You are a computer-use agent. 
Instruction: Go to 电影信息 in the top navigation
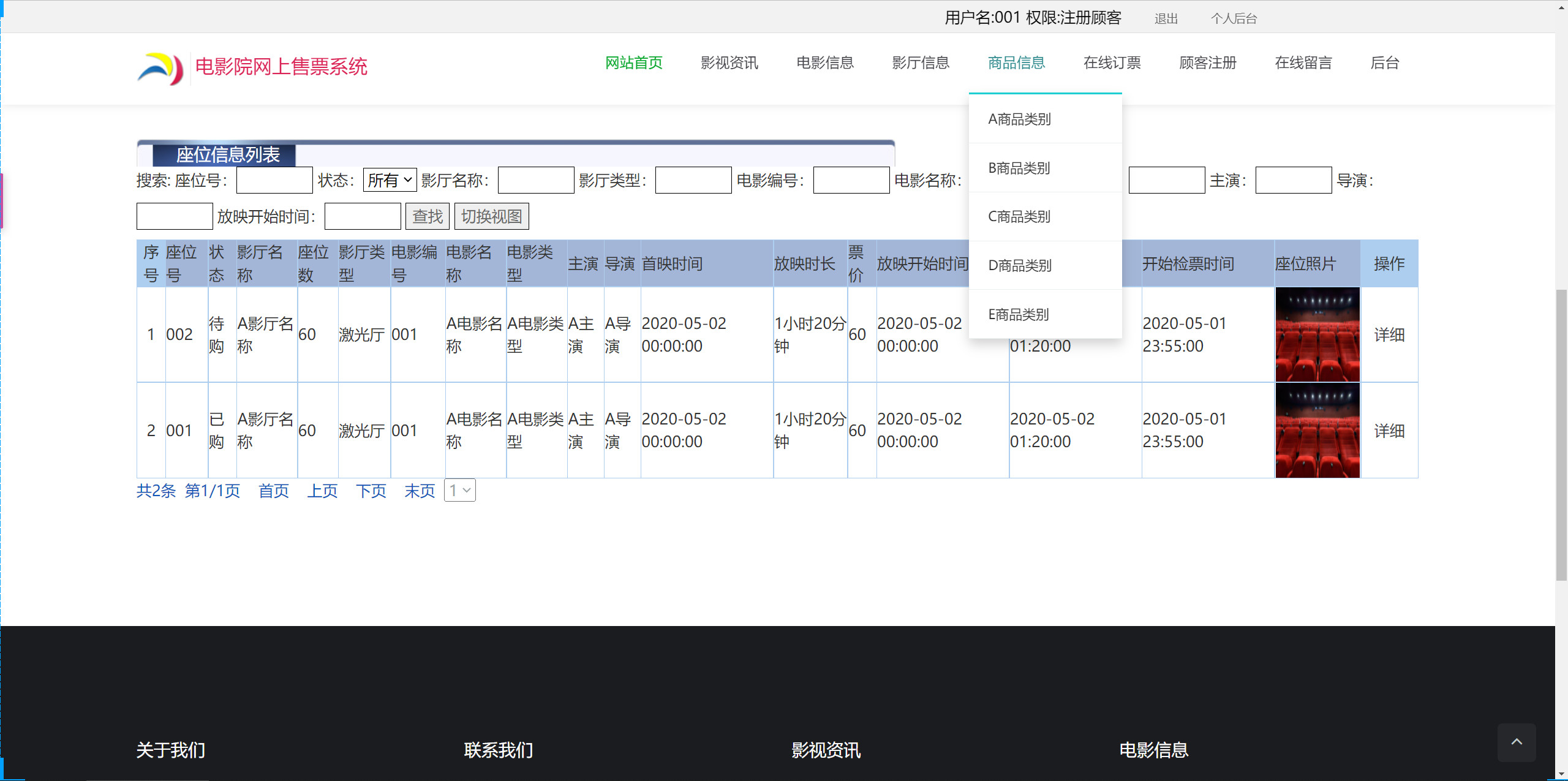(824, 62)
